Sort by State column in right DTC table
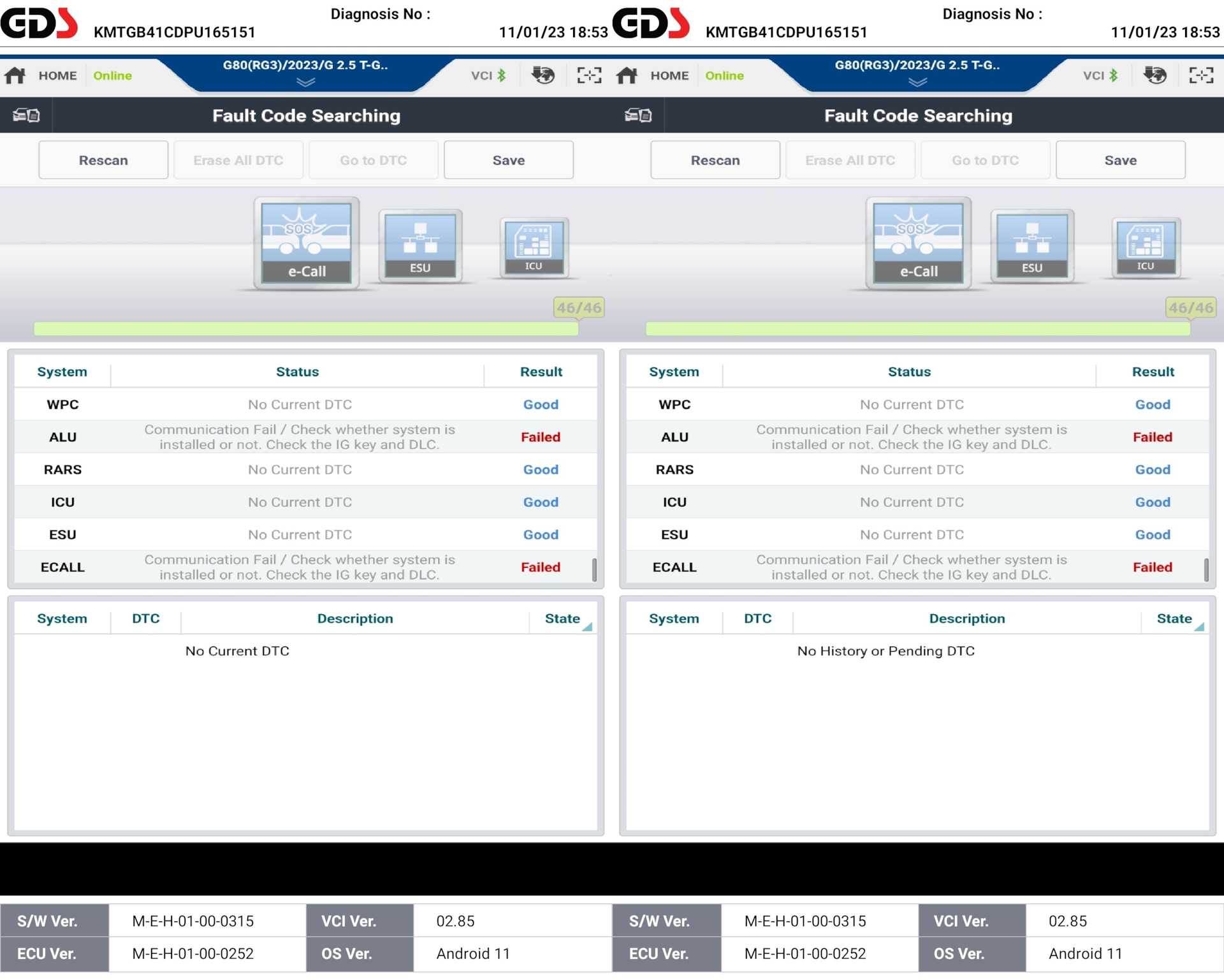1224x980 pixels. pyautogui.click(x=1174, y=619)
